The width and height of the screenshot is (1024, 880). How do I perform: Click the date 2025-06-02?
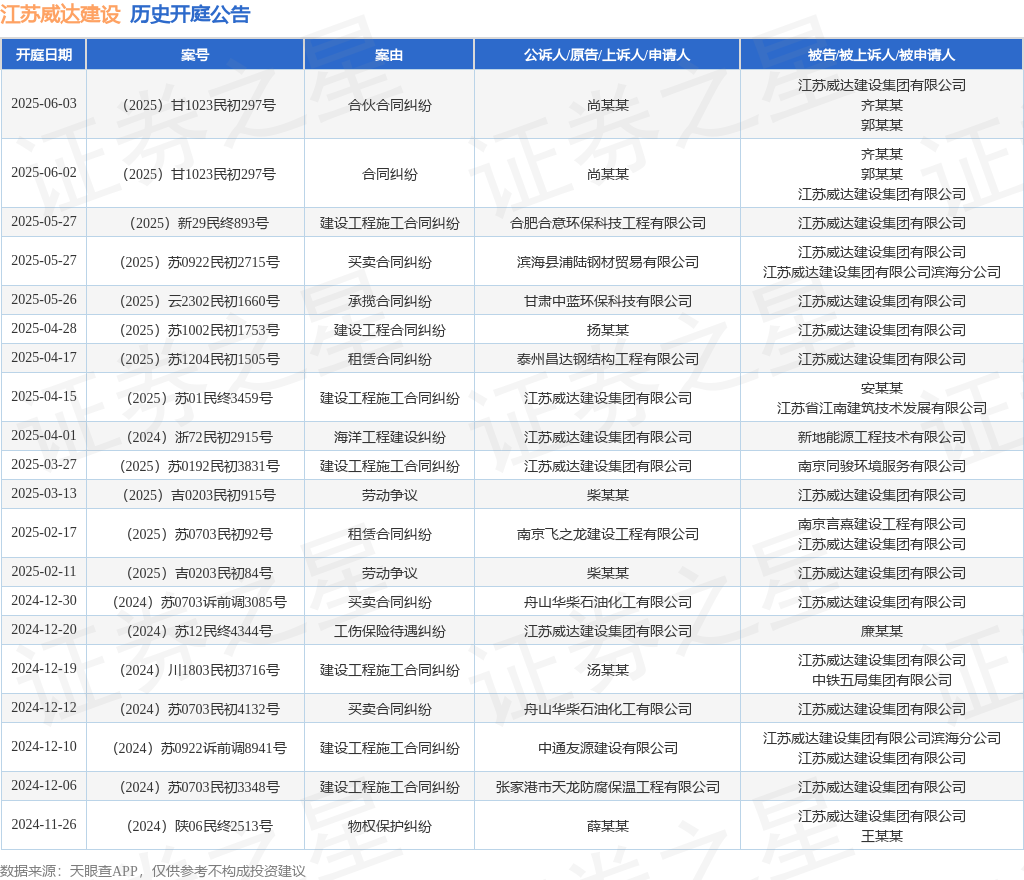pos(44,173)
